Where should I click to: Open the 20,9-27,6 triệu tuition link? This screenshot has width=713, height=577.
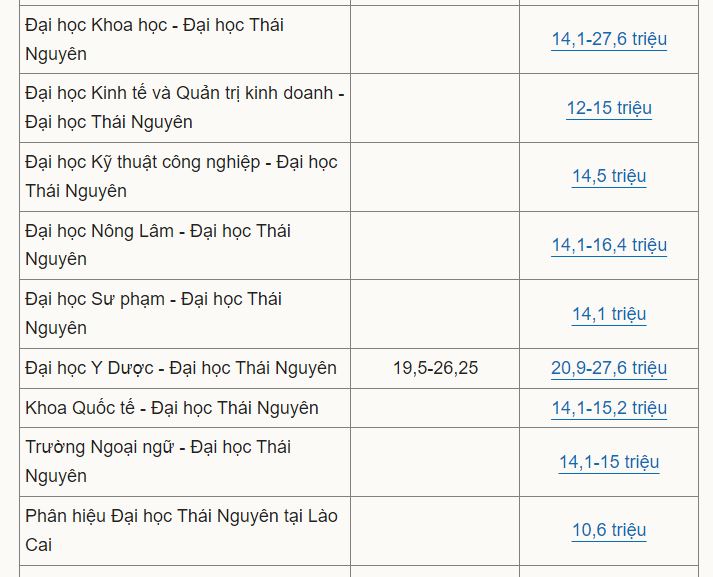pos(609,368)
